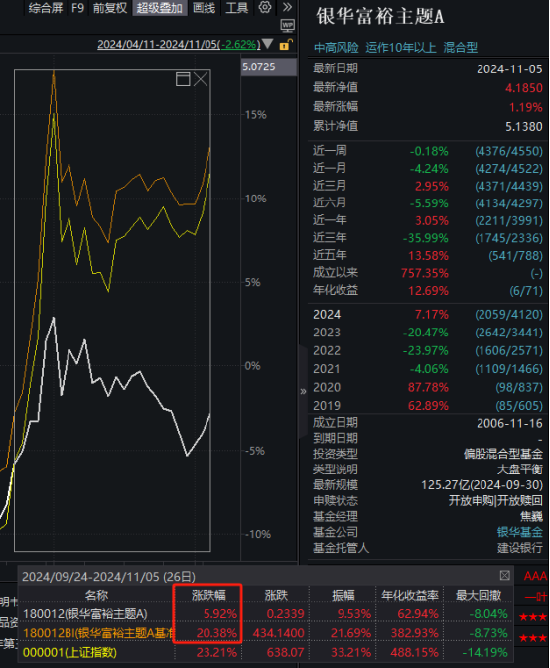Switch to 前复权 price adjustment

click(x=110, y=8)
